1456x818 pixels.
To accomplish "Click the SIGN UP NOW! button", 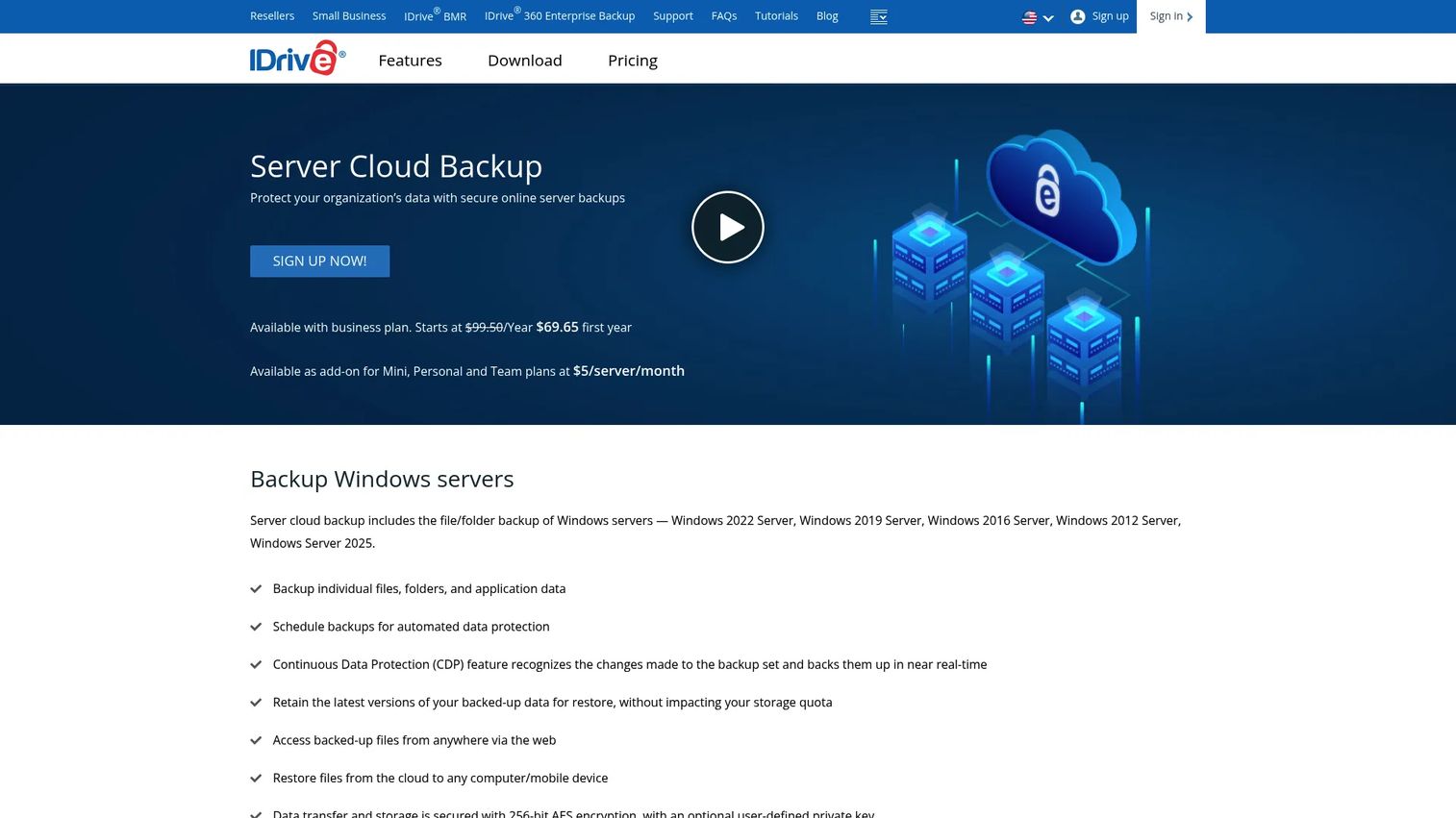I will pyautogui.click(x=319, y=261).
